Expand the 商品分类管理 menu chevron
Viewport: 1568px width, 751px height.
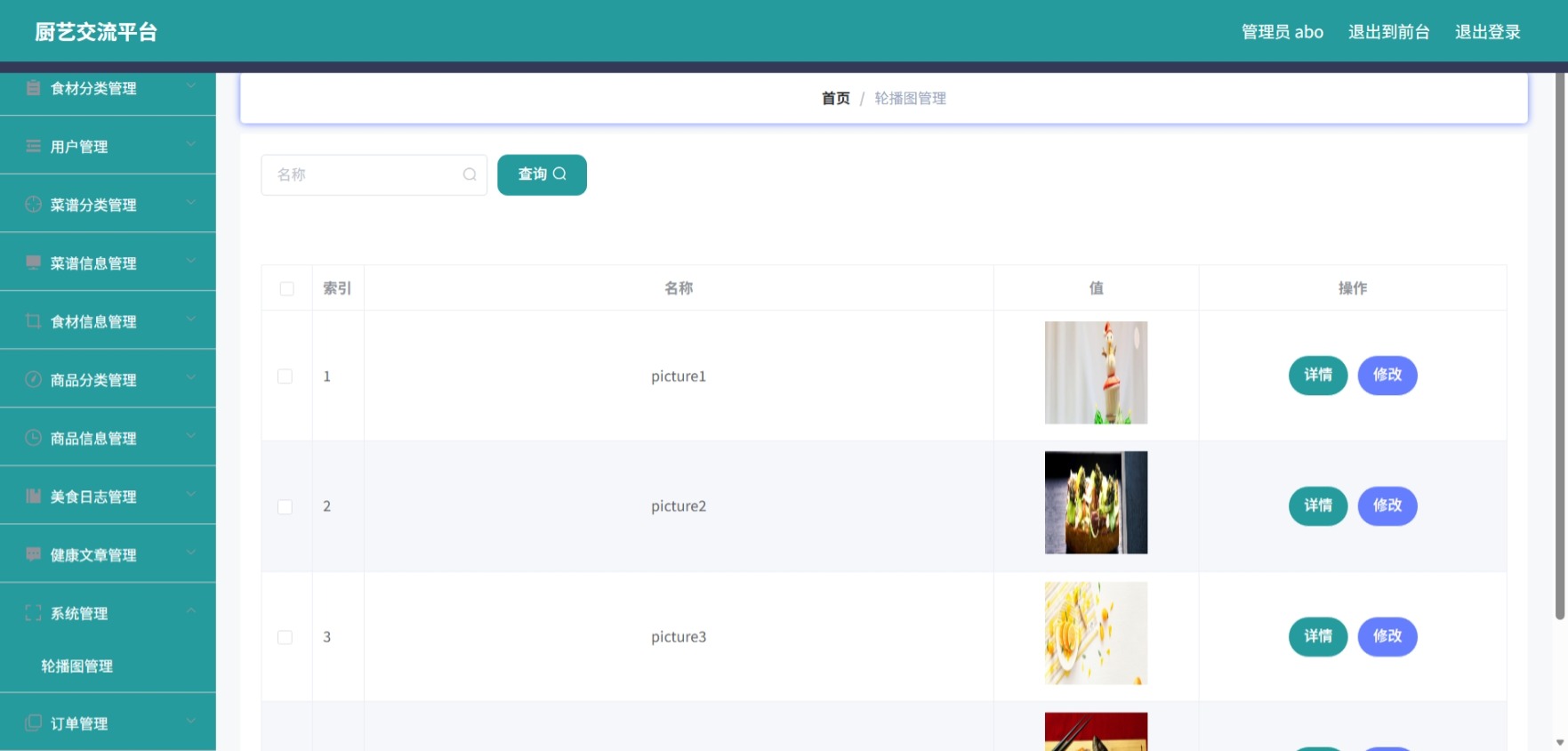pos(190,377)
